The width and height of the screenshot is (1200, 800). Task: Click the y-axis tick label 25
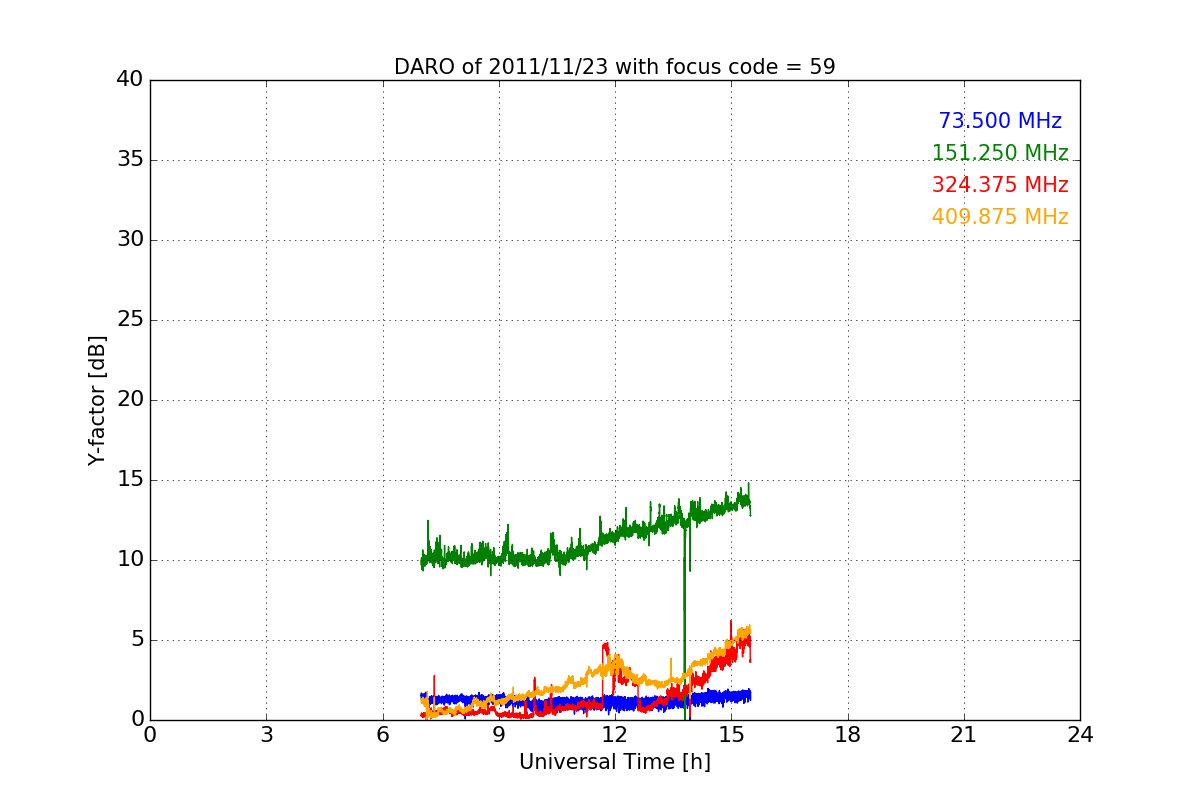(x=130, y=320)
